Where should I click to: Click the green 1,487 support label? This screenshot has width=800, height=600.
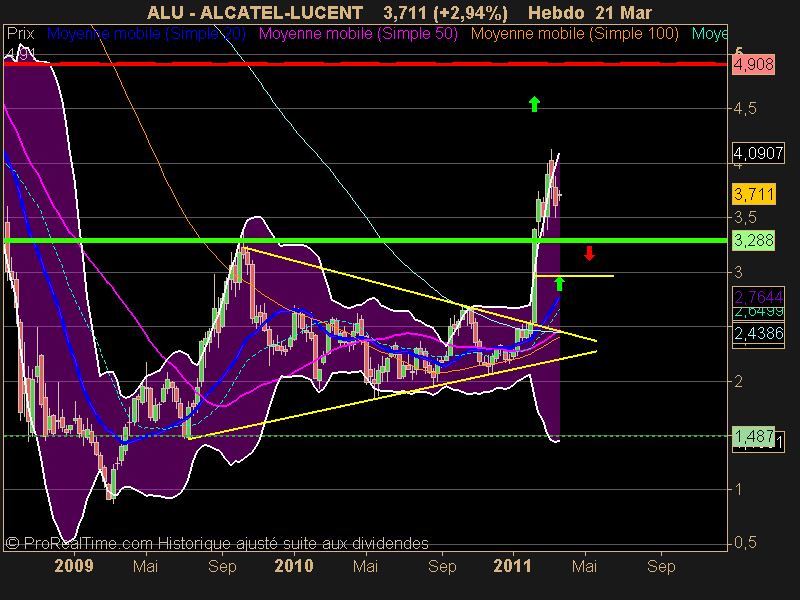[x=754, y=436]
